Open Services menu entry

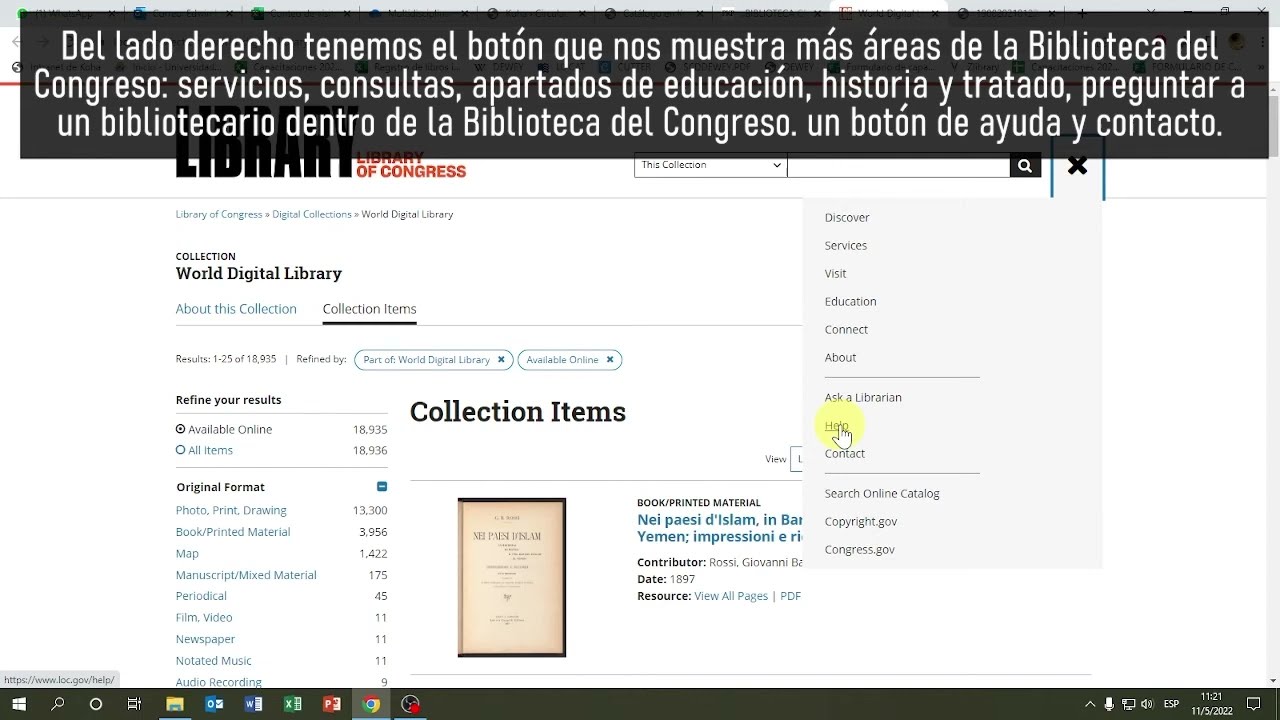(x=846, y=245)
